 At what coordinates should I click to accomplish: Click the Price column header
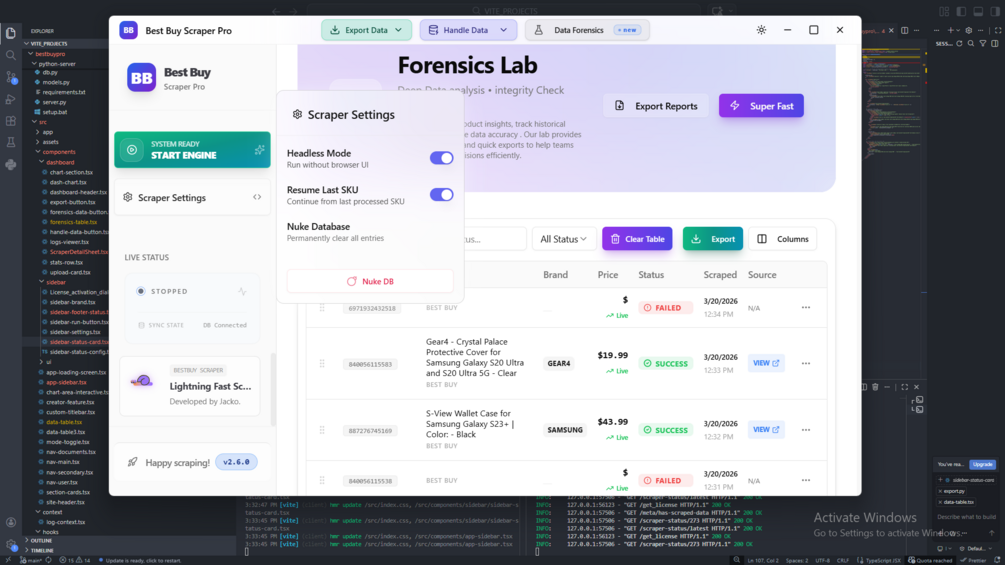608,275
